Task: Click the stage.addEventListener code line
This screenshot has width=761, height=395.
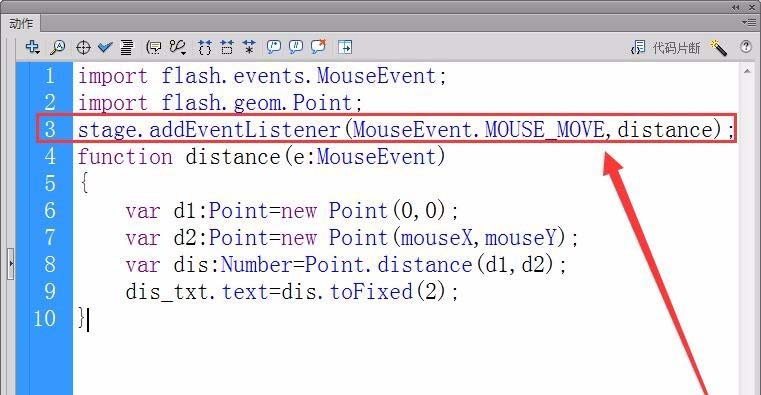Action: [406, 130]
